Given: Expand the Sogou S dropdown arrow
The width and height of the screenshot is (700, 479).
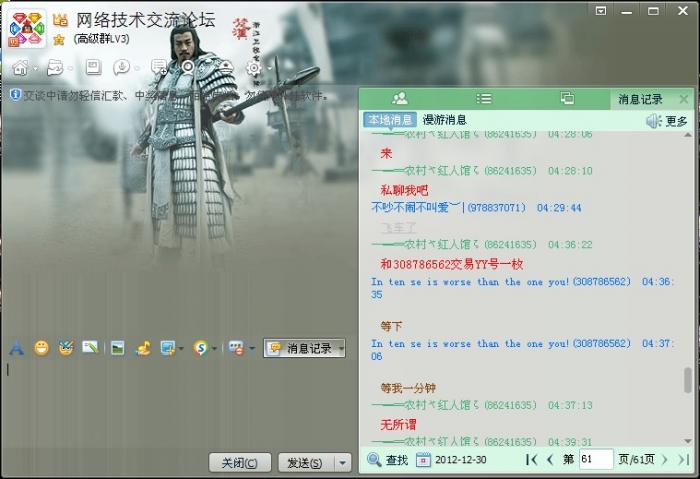Looking at the screenshot, I should (x=214, y=349).
